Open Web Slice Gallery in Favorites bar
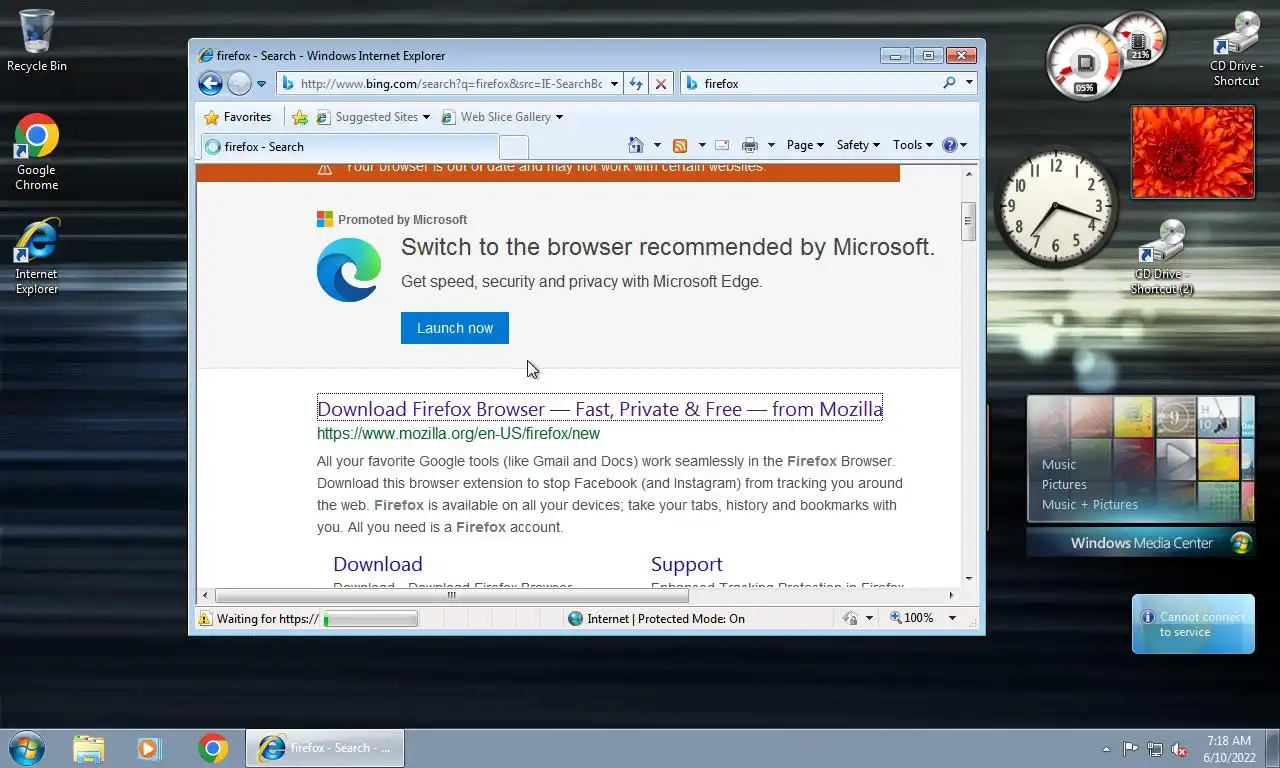 point(502,117)
